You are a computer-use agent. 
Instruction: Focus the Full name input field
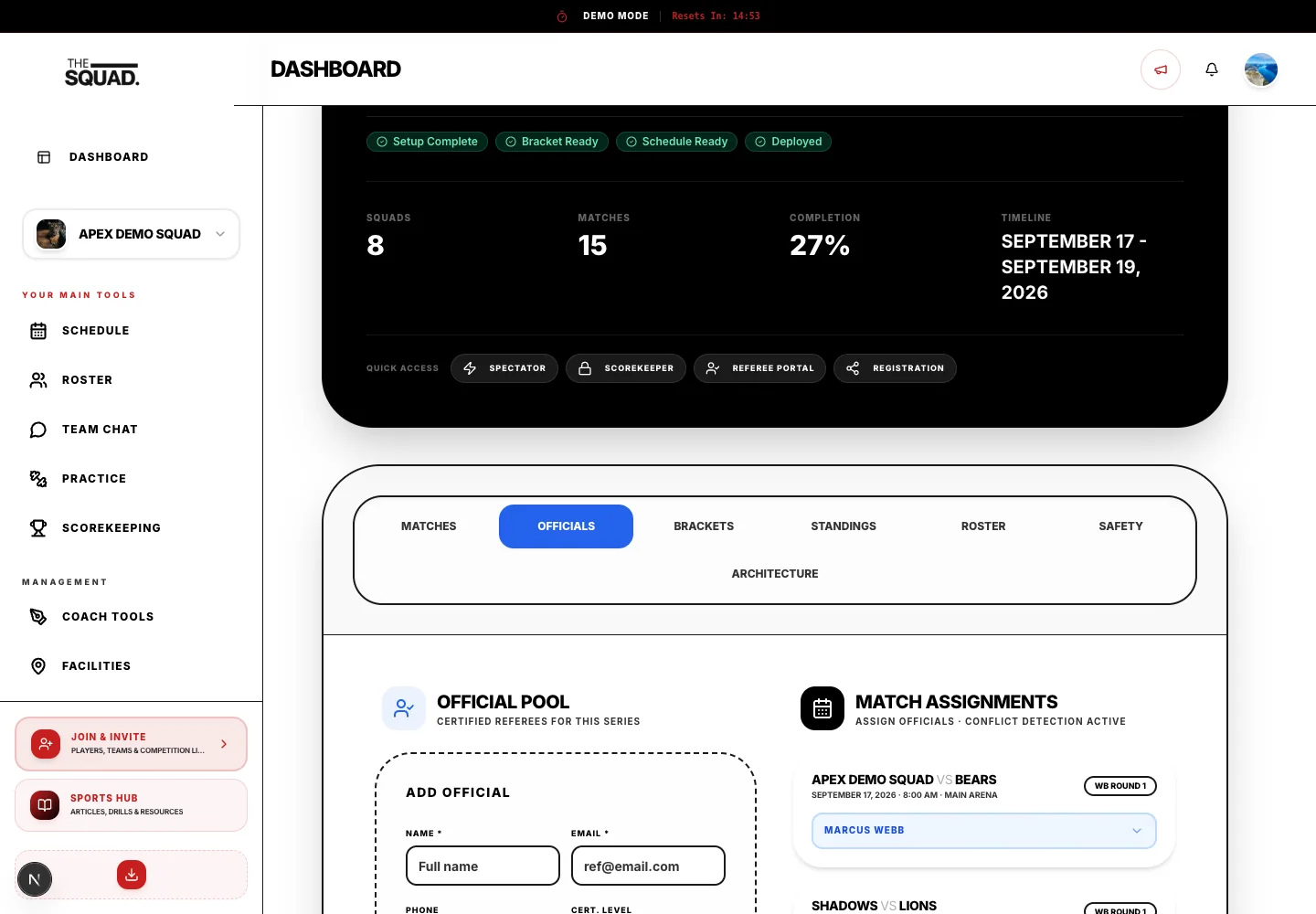pyautogui.click(x=483, y=866)
